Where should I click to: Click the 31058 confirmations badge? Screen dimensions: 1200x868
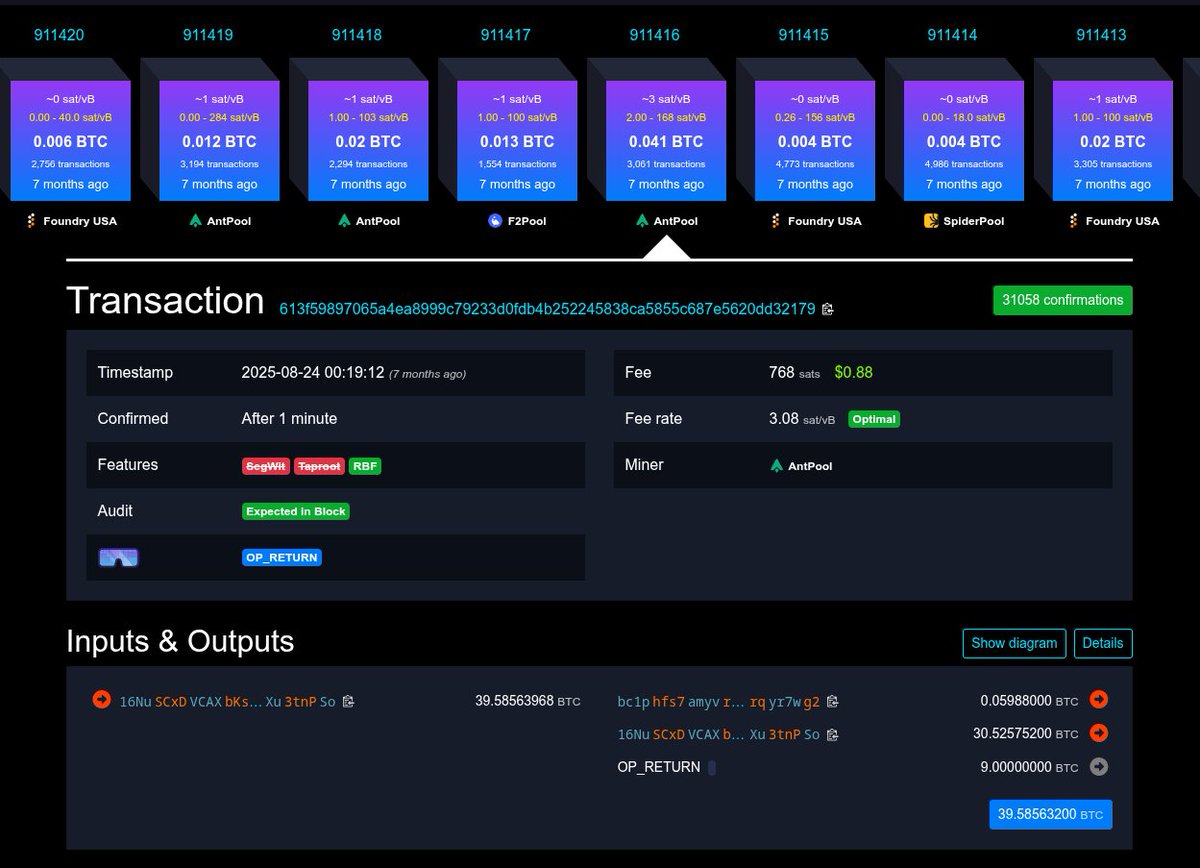[x=1063, y=300]
